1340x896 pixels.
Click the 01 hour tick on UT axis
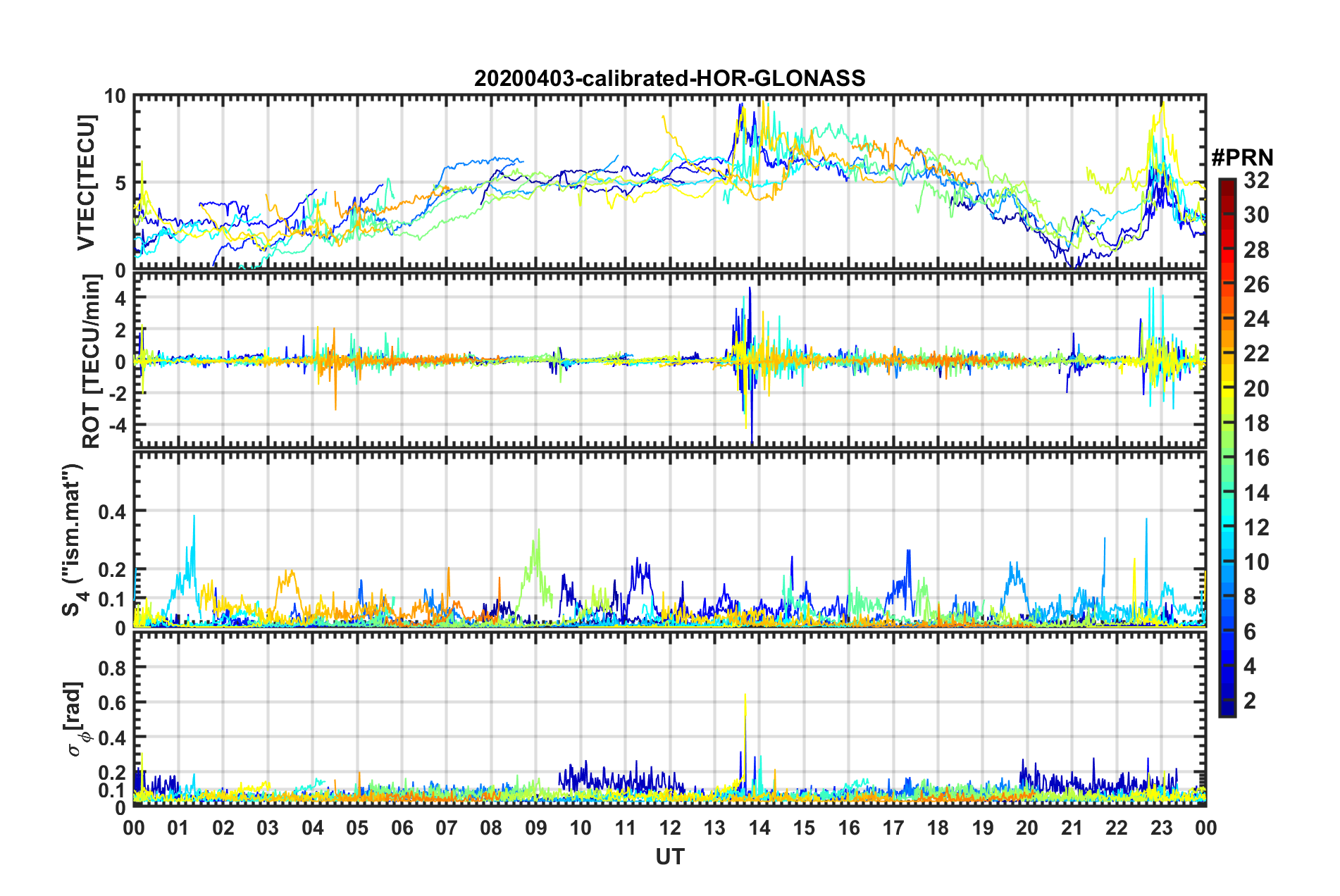point(178,827)
